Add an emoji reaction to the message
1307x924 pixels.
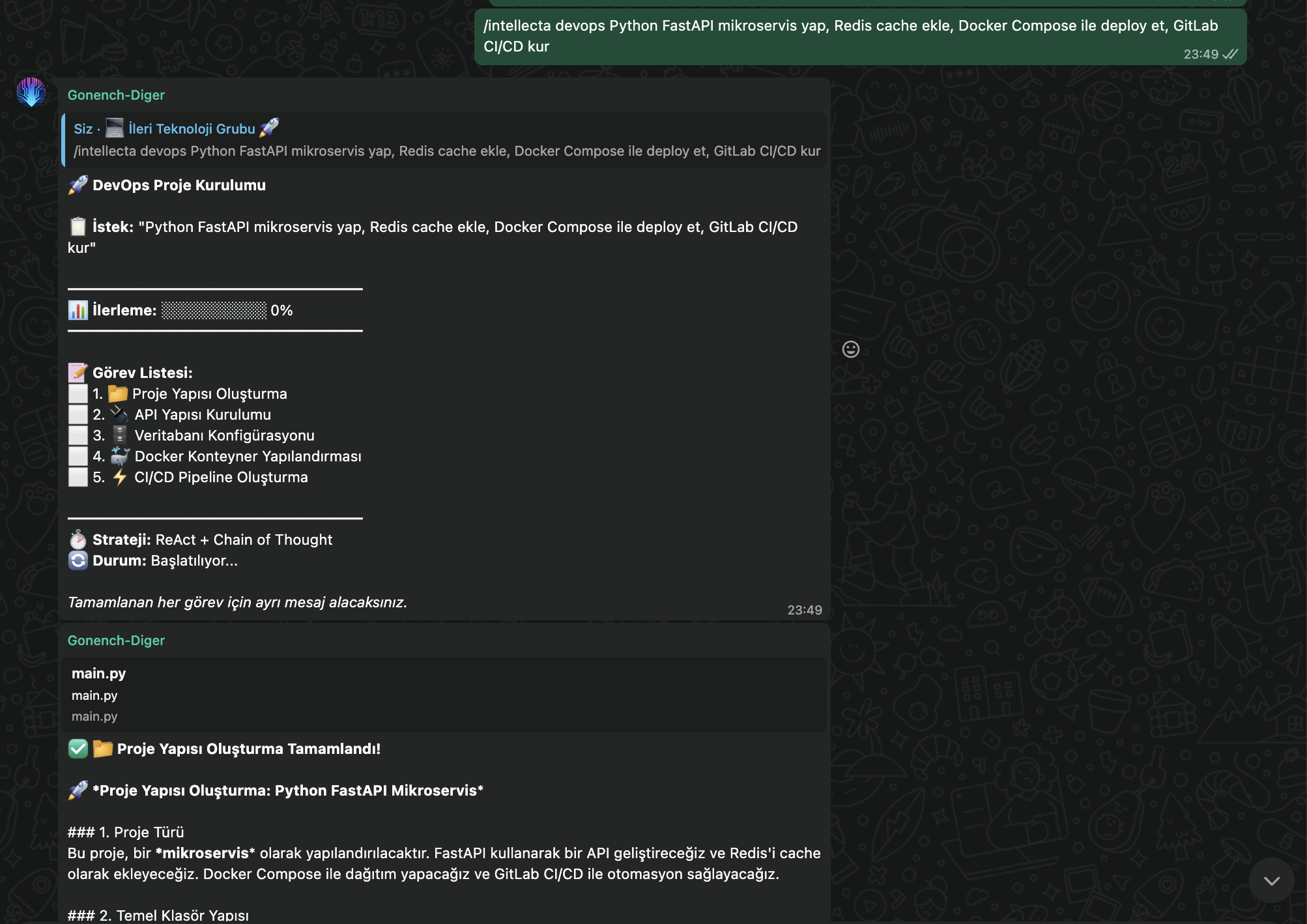pyautogui.click(x=850, y=349)
